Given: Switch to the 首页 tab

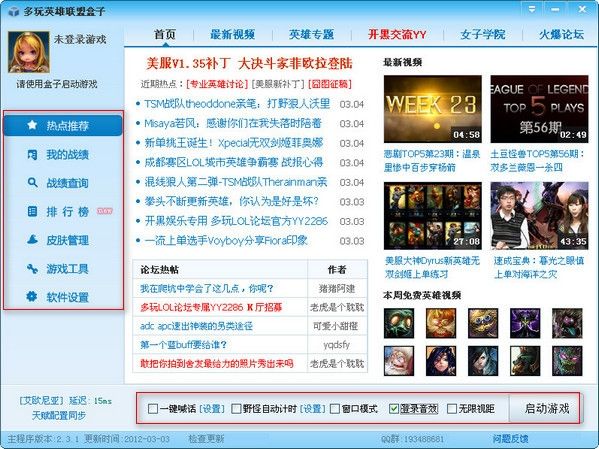Looking at the screenshot, I should pos(165,34).
